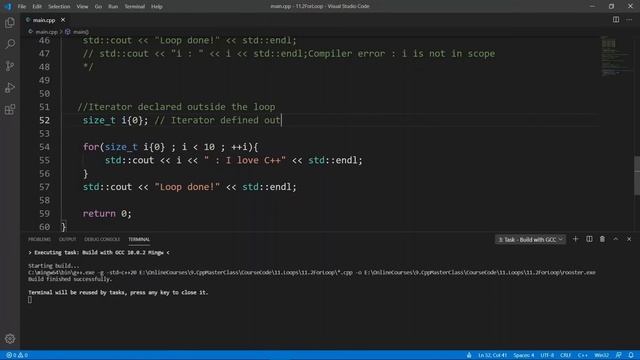Click main() symbol in the breadcrumb
Viewport: 640px width, 360px height.
[80, 32]
